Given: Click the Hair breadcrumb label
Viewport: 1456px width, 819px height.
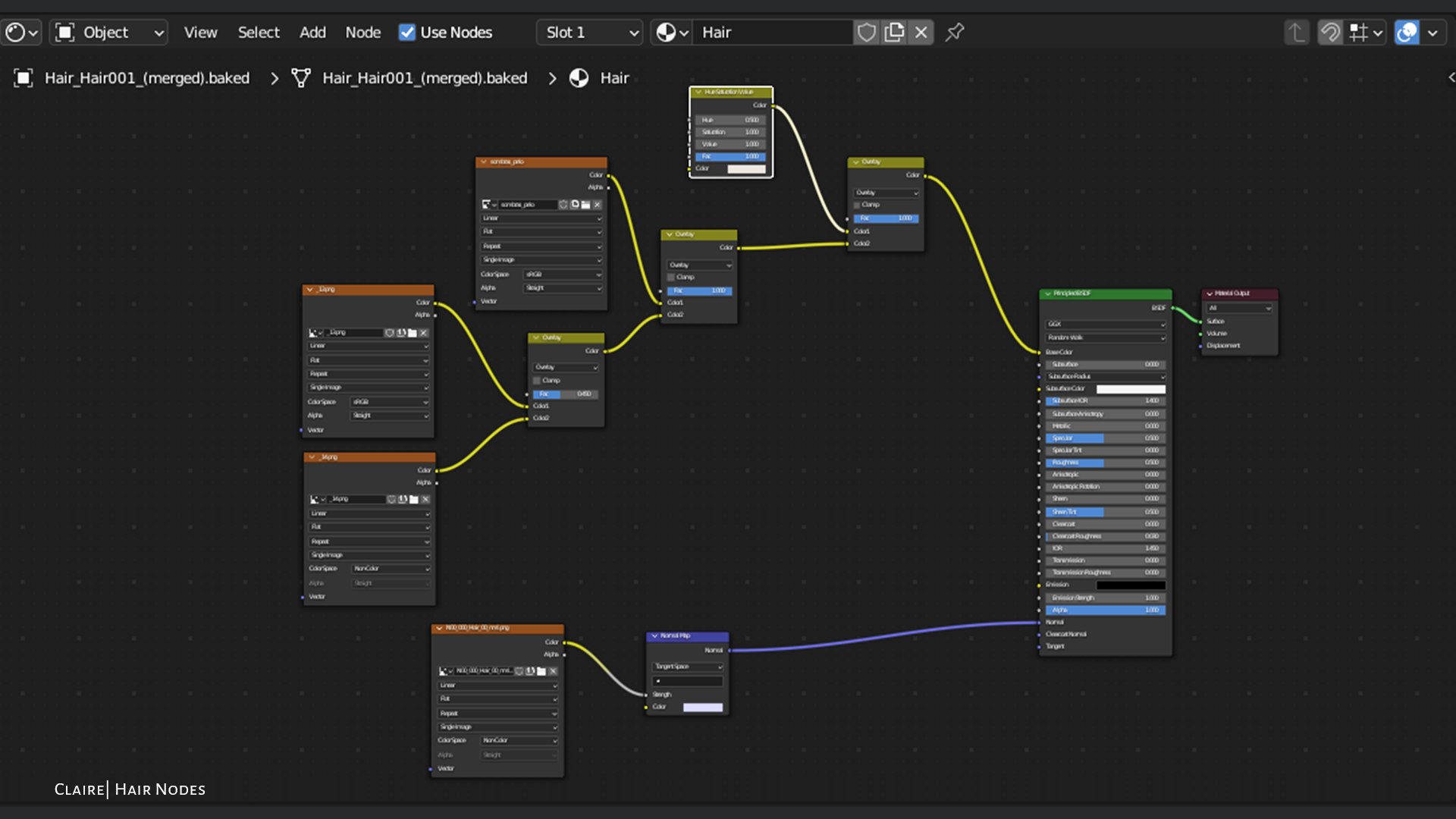Looking at the screenshot, I should 614,78.
